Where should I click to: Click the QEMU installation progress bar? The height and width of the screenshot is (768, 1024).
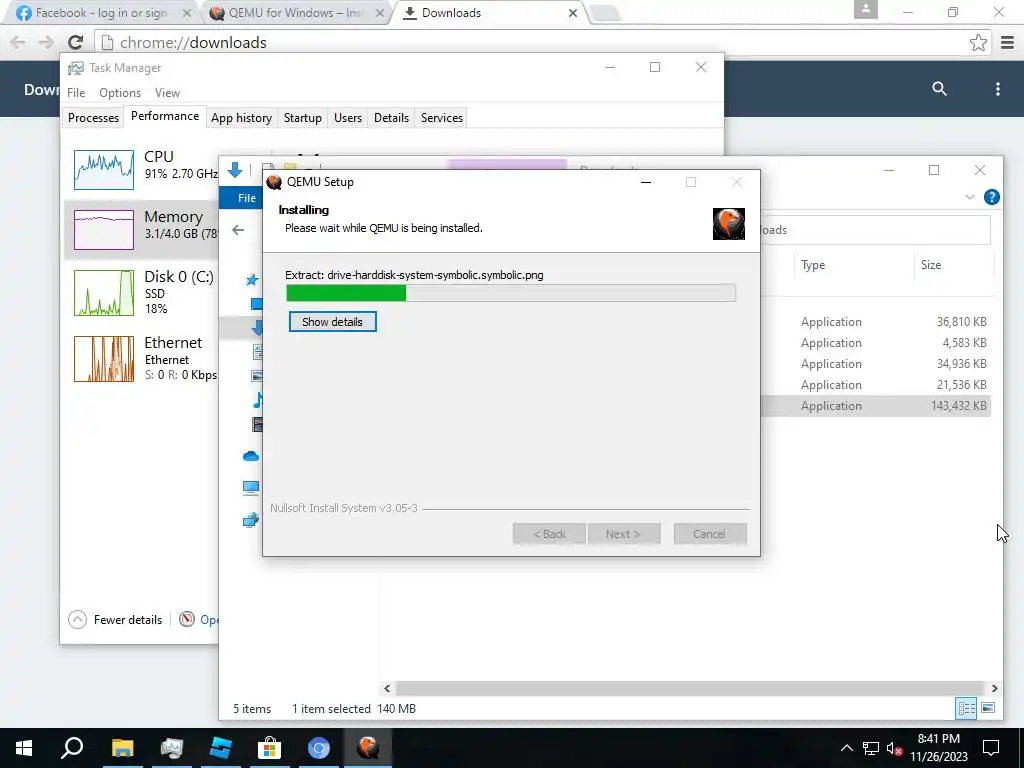click(511, 293)
